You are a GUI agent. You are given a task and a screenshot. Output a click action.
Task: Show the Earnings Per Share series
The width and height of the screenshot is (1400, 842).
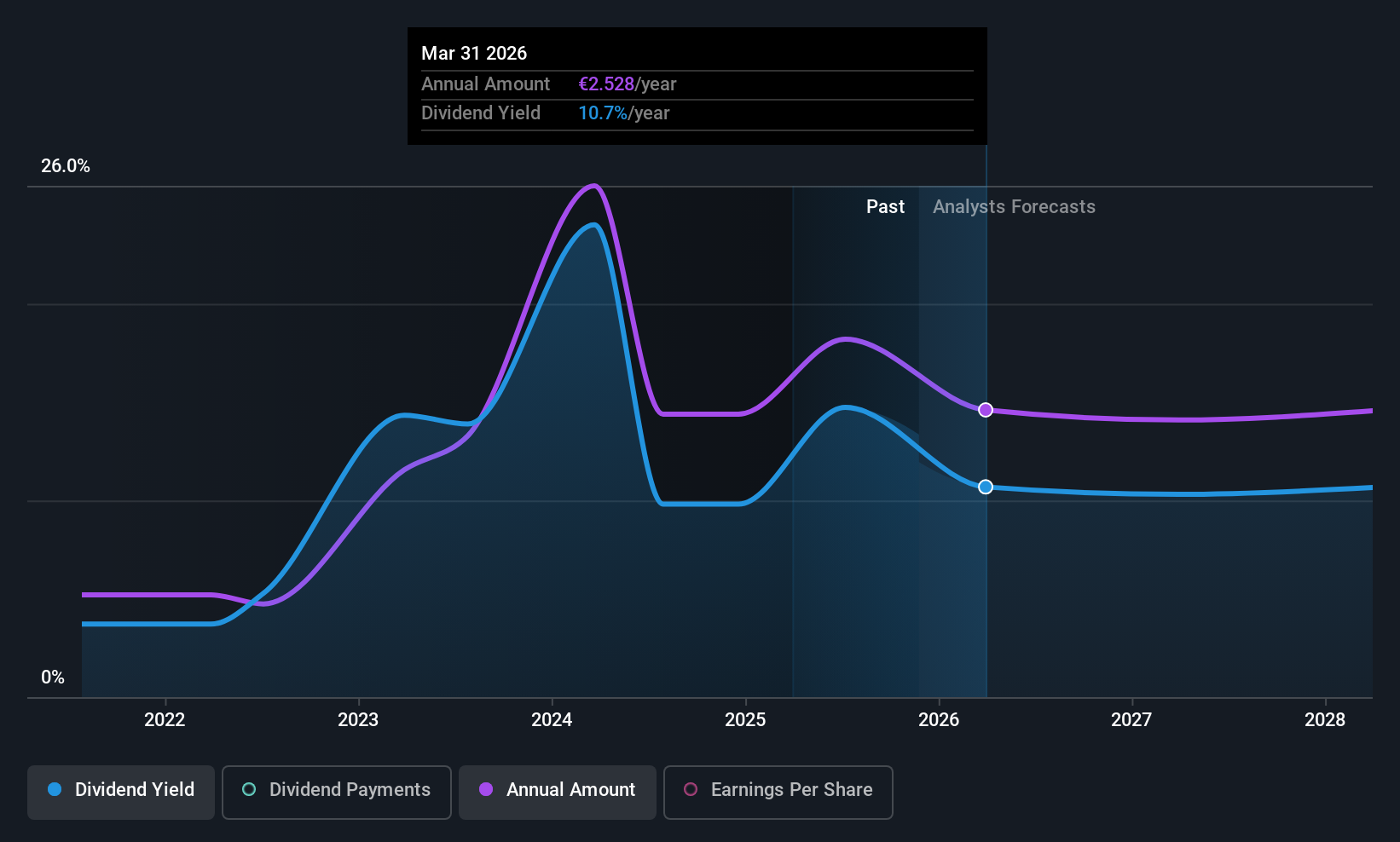(x=778, y=790)
